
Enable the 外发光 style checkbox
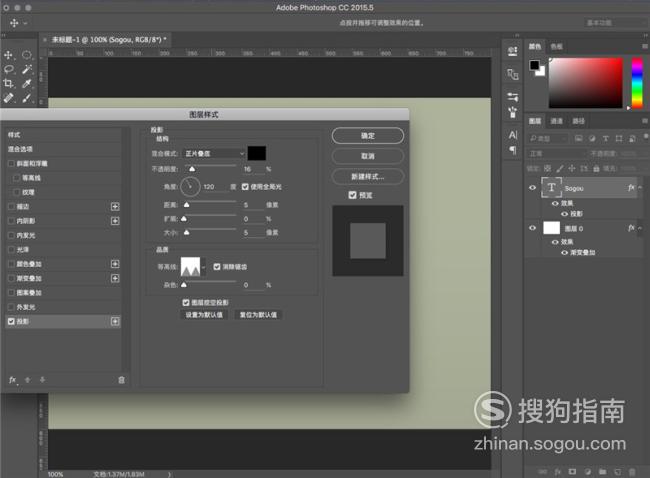point(11,307)
